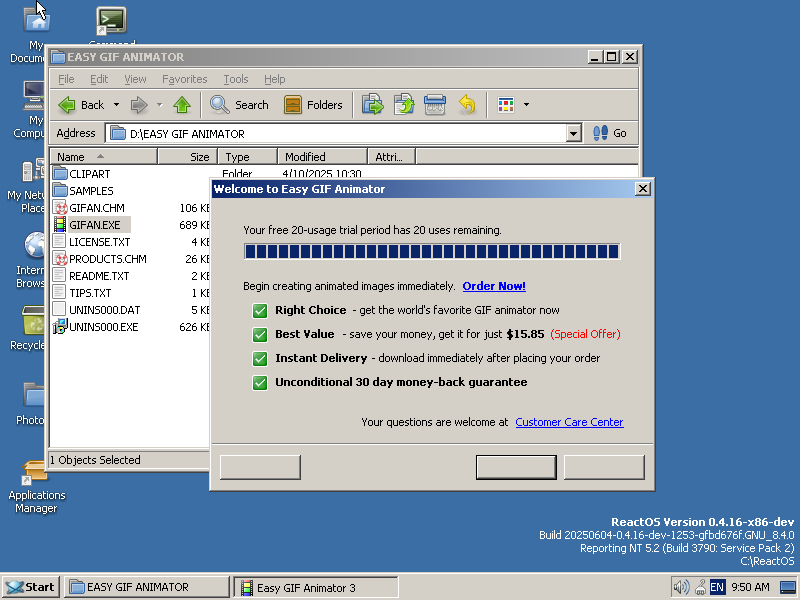The height and width of the screenshot is (600, 800).
Task: Open the Tools menu
Action: 236,79
